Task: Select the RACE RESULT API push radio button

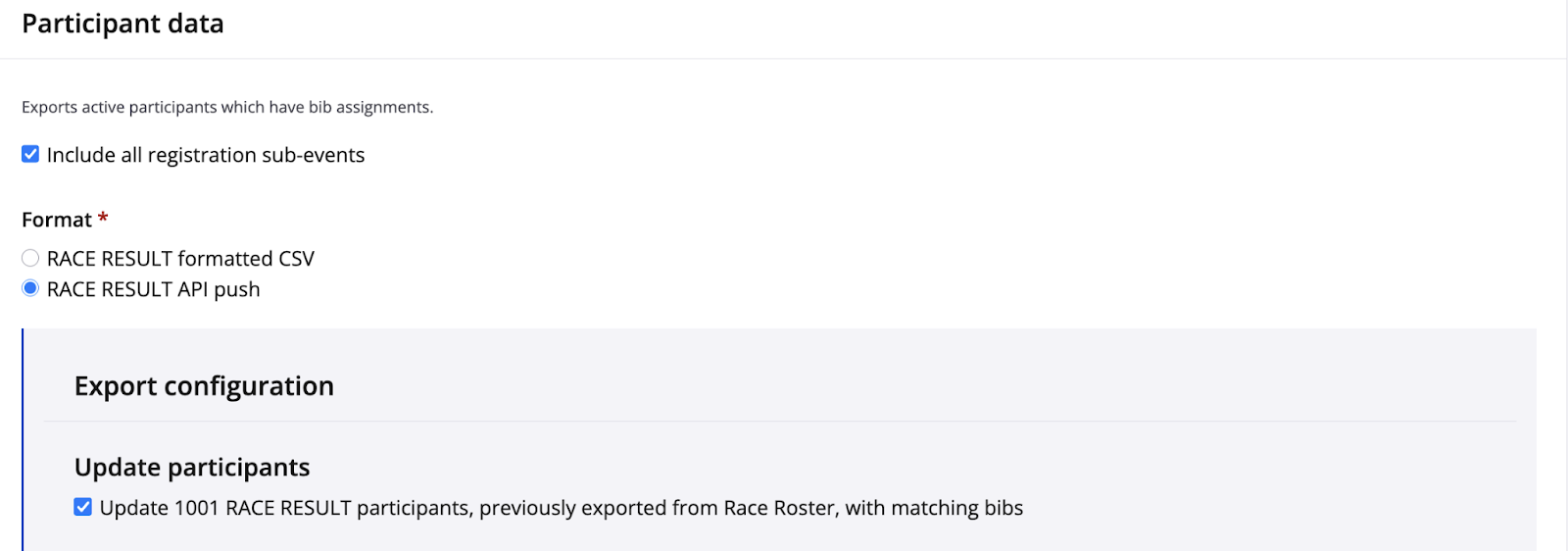Action: [x=30, y=288]
